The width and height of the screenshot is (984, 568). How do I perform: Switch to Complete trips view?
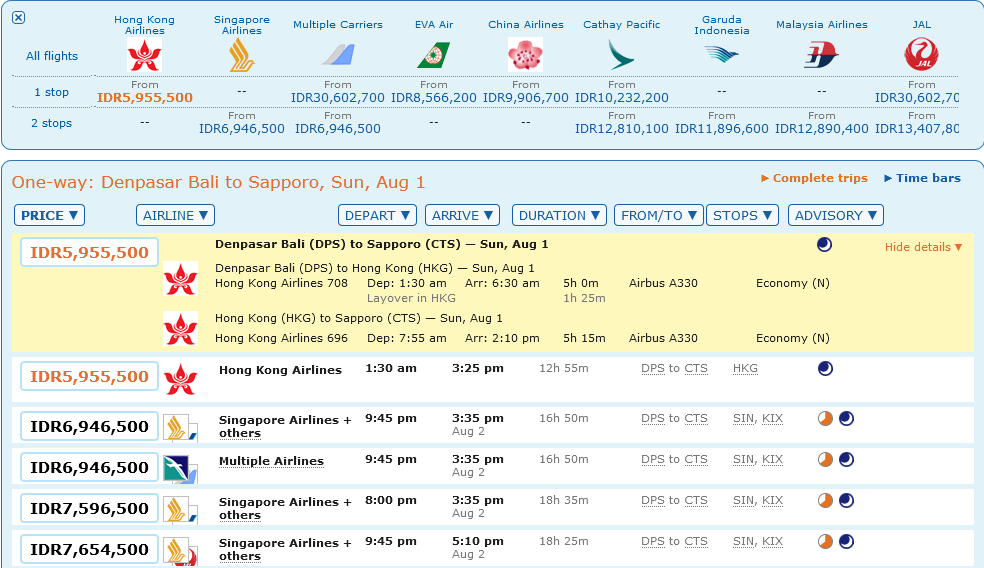814,178
